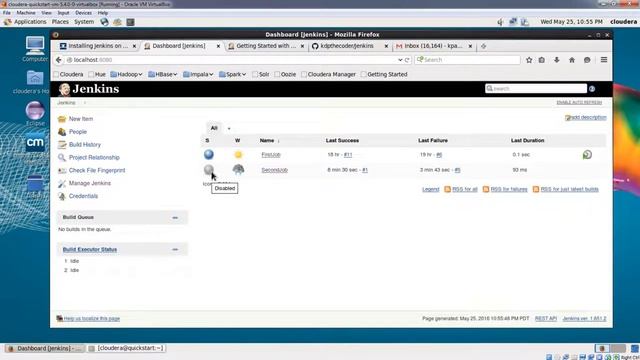Collapse the Build Queue panel
This screenshot has height=360, width=640.
pos(175,218)
